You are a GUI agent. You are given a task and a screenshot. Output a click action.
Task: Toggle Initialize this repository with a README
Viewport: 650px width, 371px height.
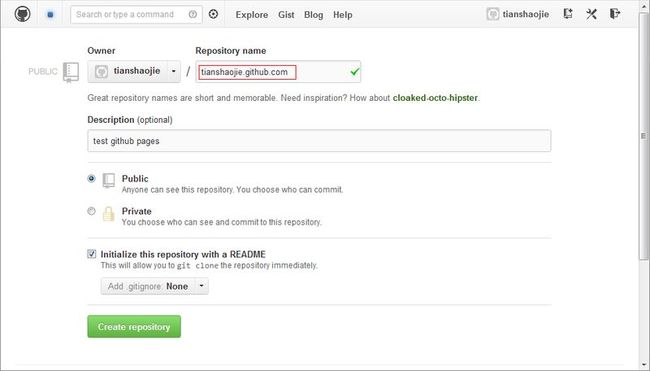pyautogui.click(x=92, y=254)
